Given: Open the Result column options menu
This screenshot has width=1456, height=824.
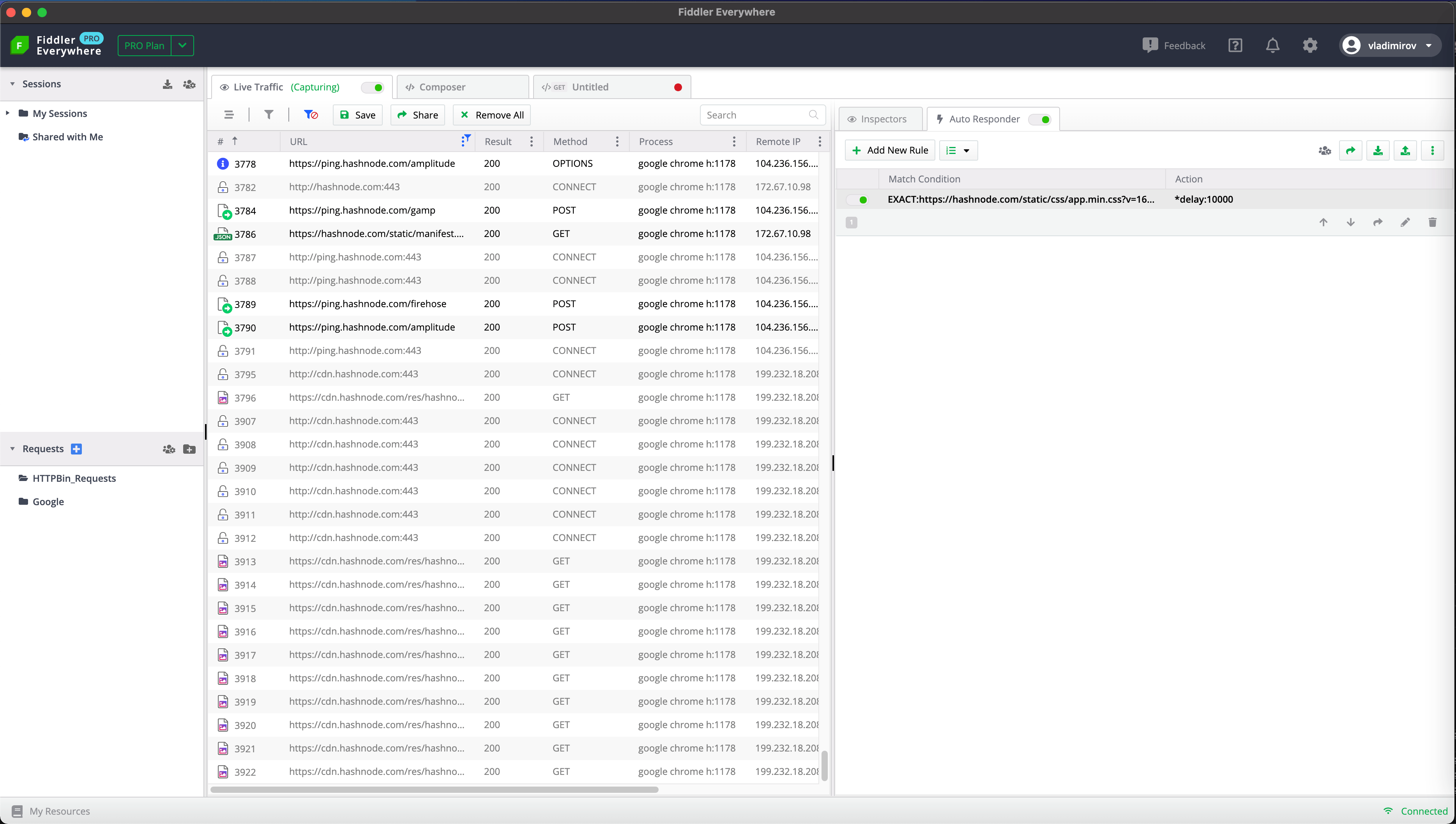Looking at the screenshot, I should (x=531, y=141).
